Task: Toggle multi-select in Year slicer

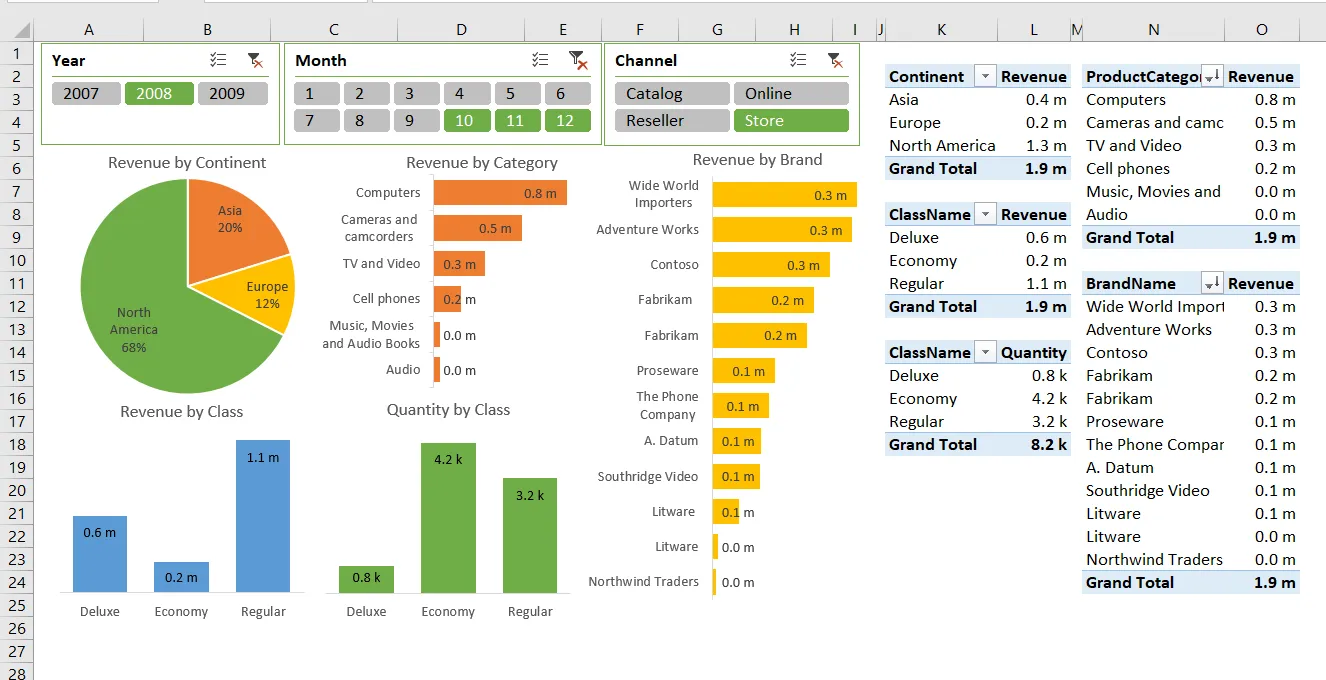Action: [x=218, y=60]
